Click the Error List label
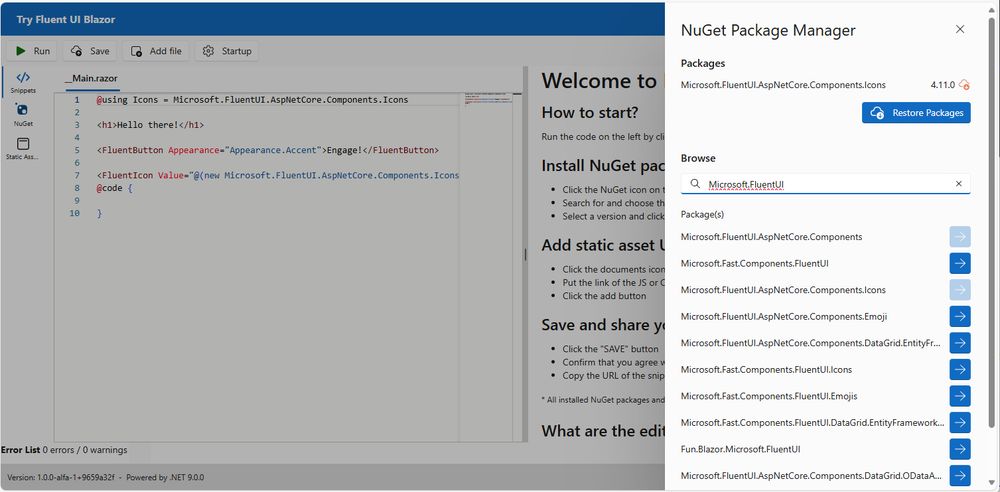Viewport: 1000px width, 492px height. [x=20, y=450]
